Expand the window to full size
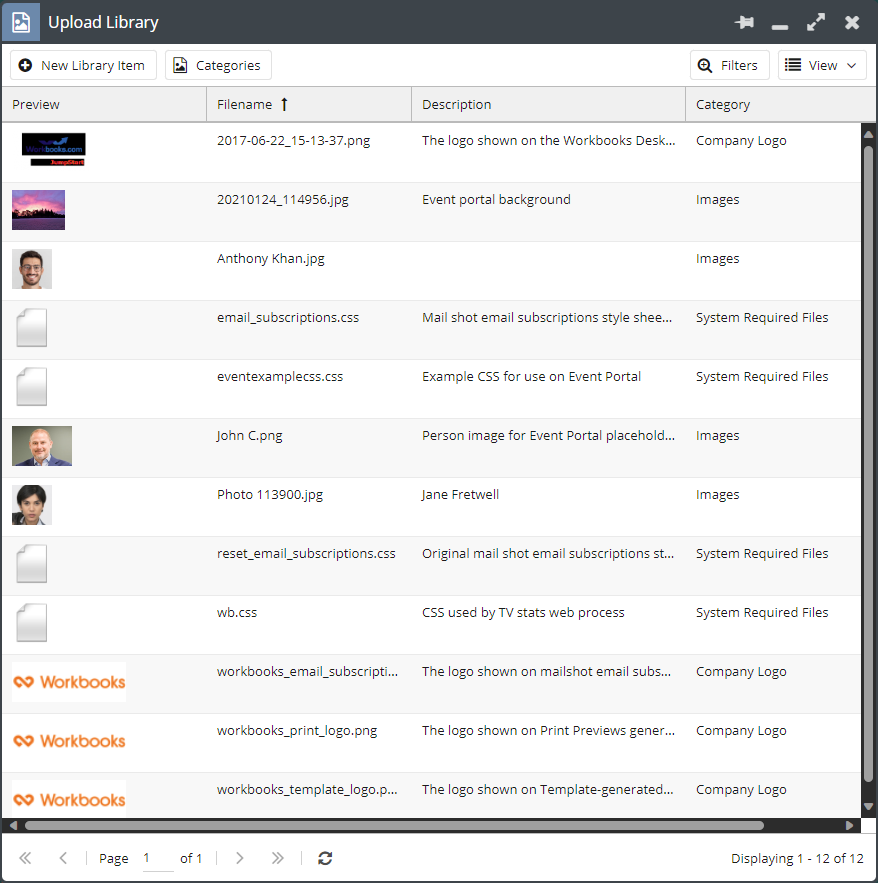Screen dimensions: 878x883 click(816, 22)
